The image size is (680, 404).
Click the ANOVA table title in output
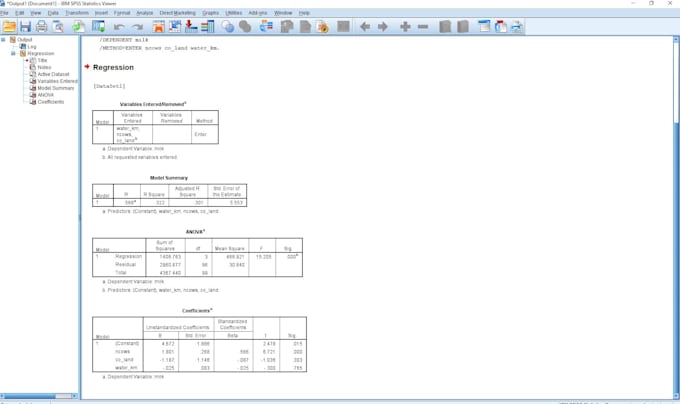[x=195, y=232]
